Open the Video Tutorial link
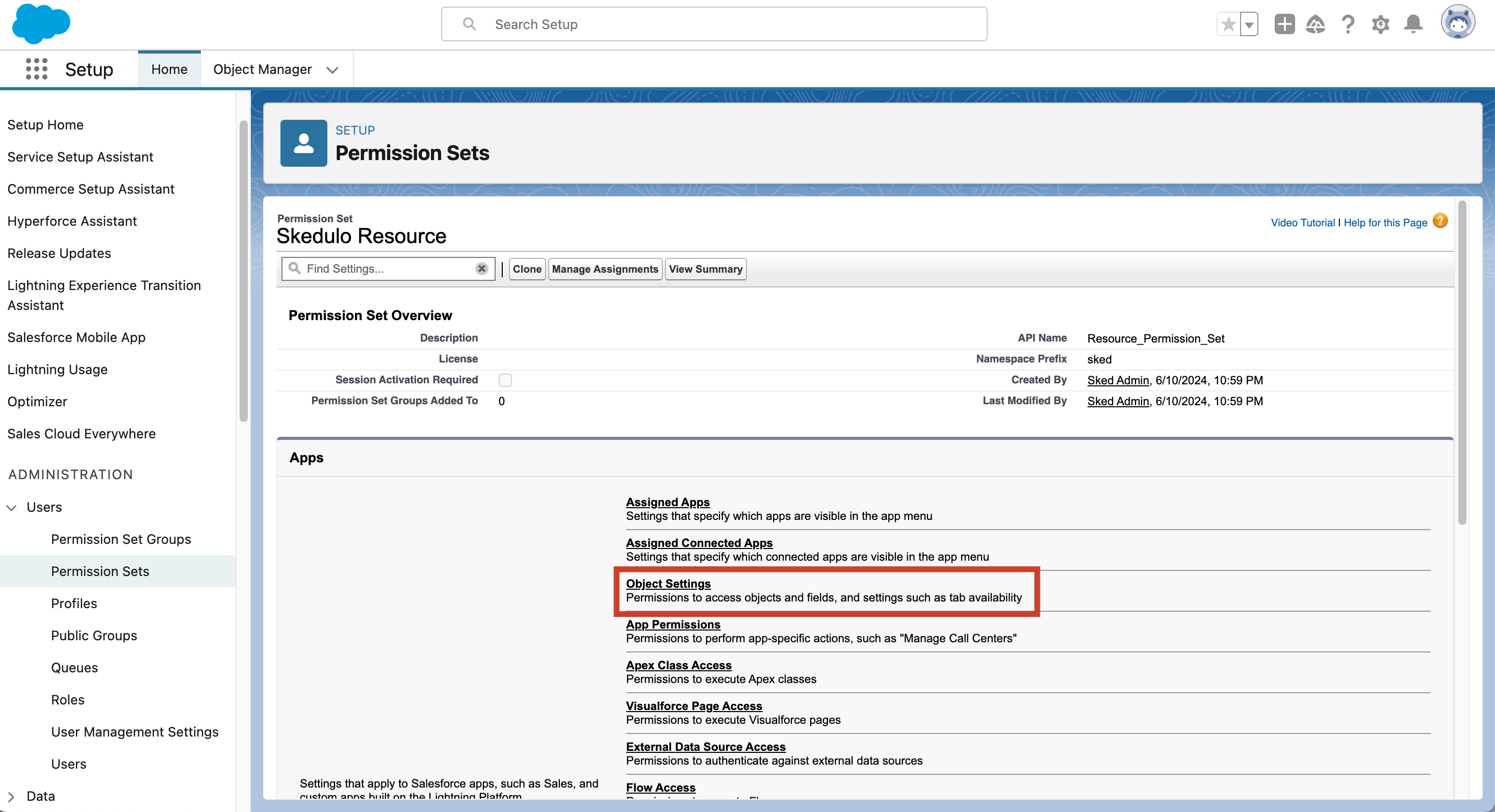The height and width of the screenshot is (812, 1495). coord(1302,223)
